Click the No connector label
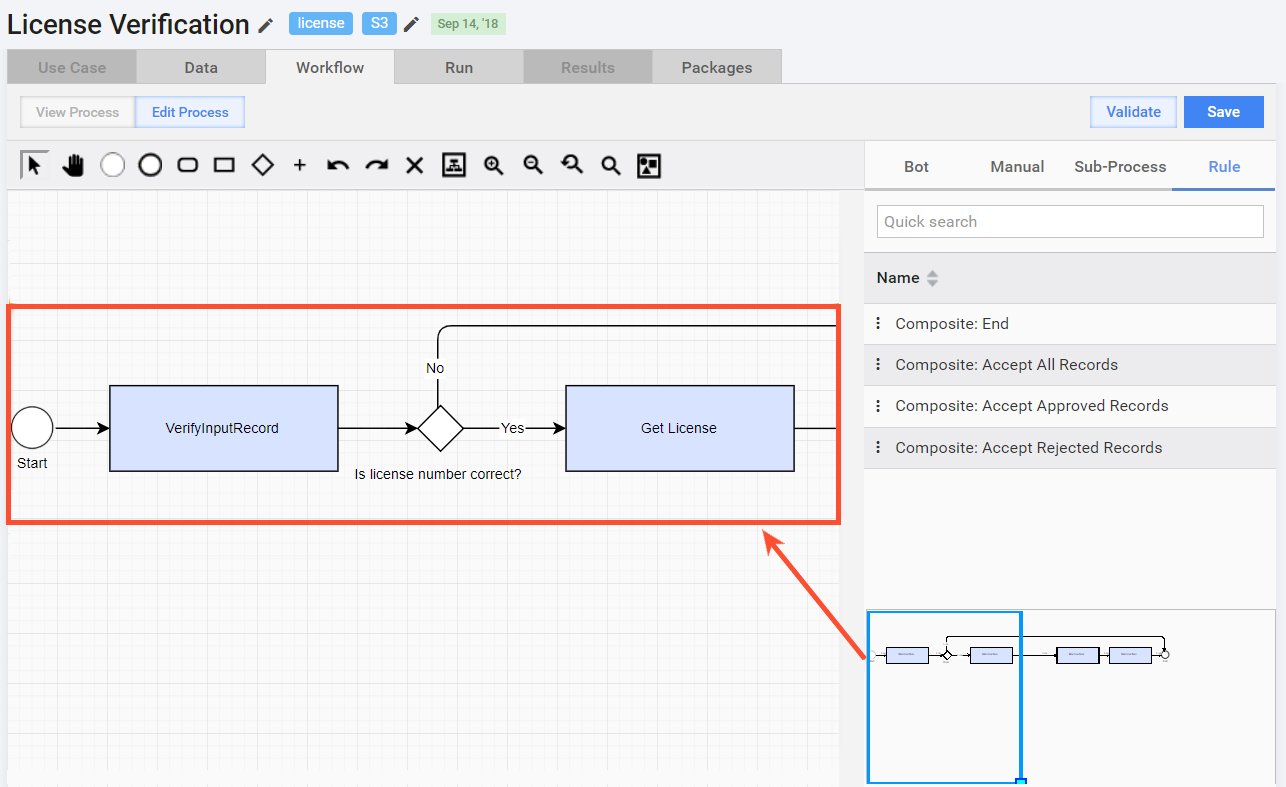 435,368
